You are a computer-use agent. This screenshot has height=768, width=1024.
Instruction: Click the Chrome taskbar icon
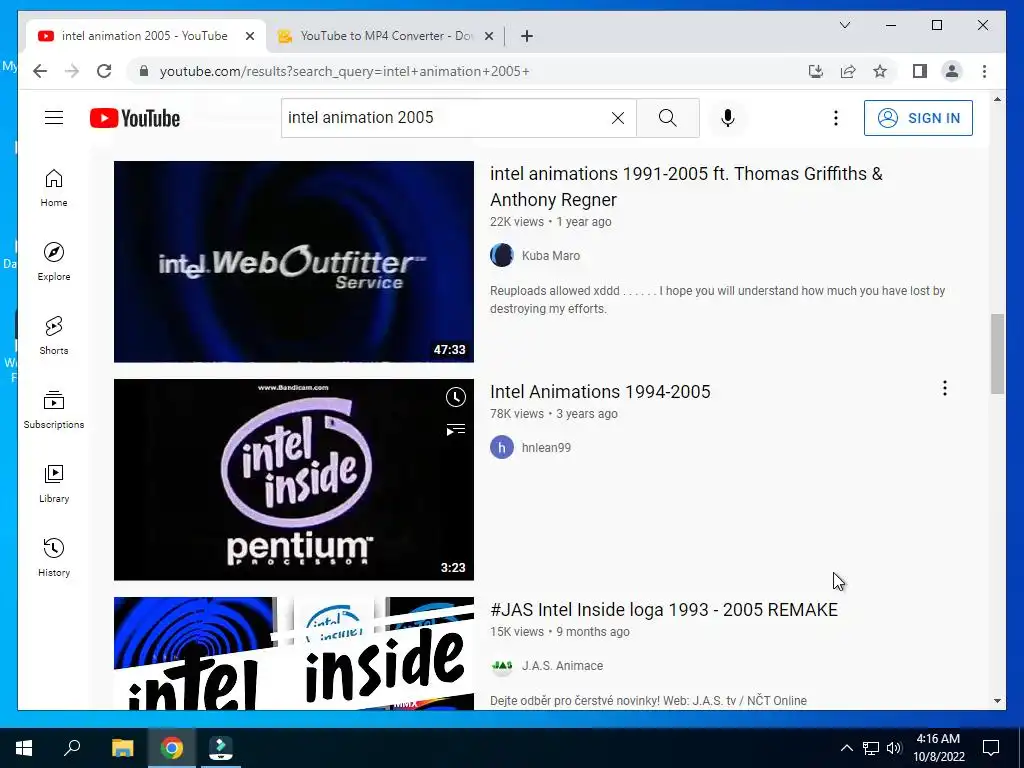tap(172, 748)
